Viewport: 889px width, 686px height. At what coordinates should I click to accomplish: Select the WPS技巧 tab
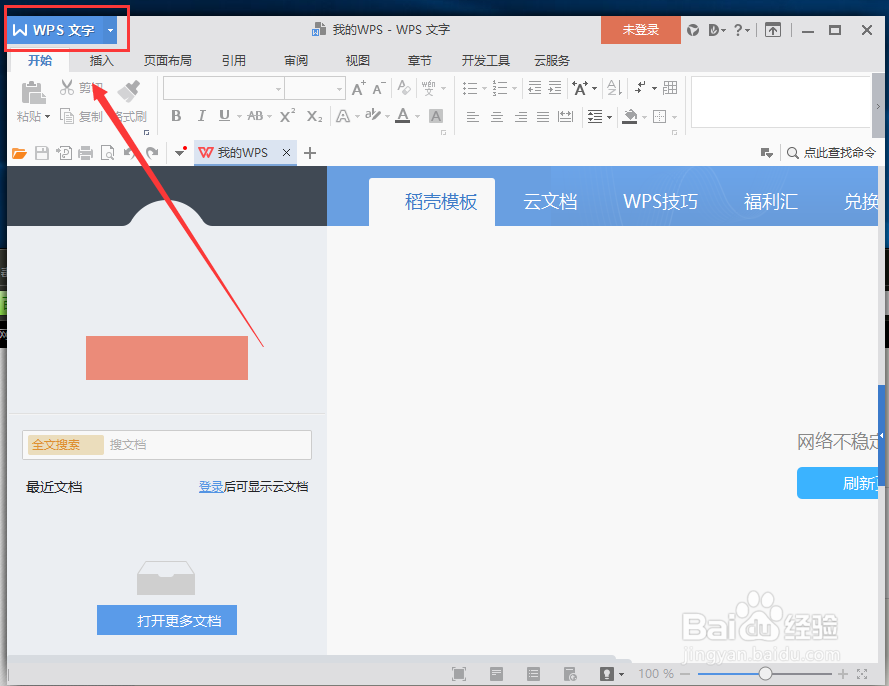661,202
